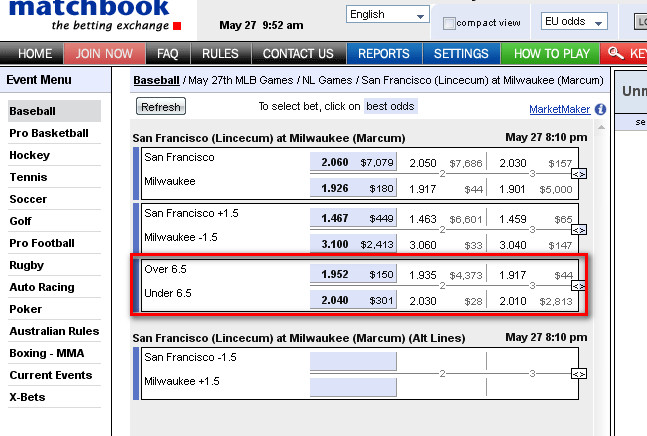Open the REPORTS tab
The height and width of the screenshot is (436, 647).
[x=384, y=54]
